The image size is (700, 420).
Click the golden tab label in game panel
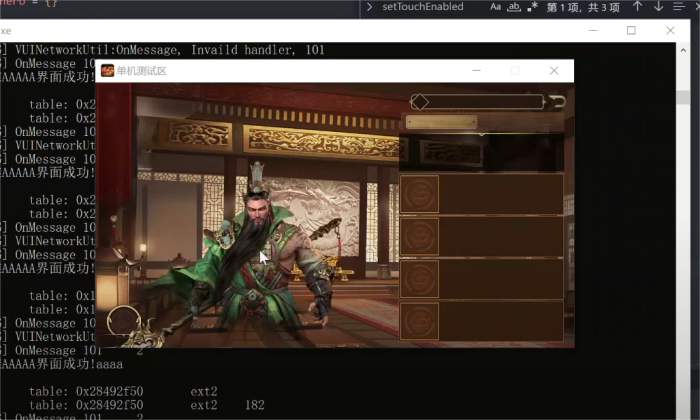(x=441, y=122)
